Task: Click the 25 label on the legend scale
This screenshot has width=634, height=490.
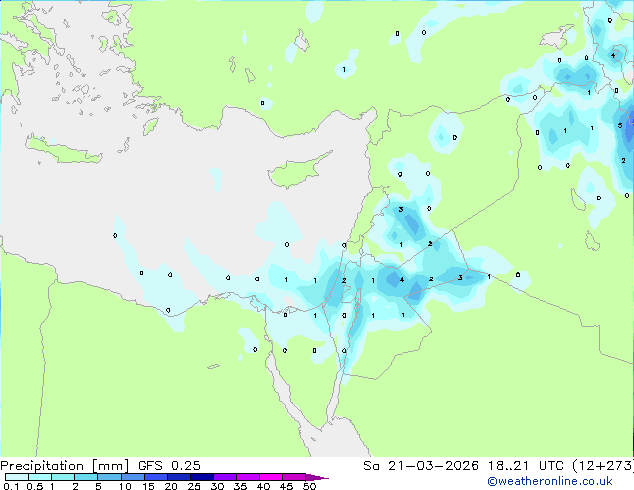Action: [x=194, y=486]
